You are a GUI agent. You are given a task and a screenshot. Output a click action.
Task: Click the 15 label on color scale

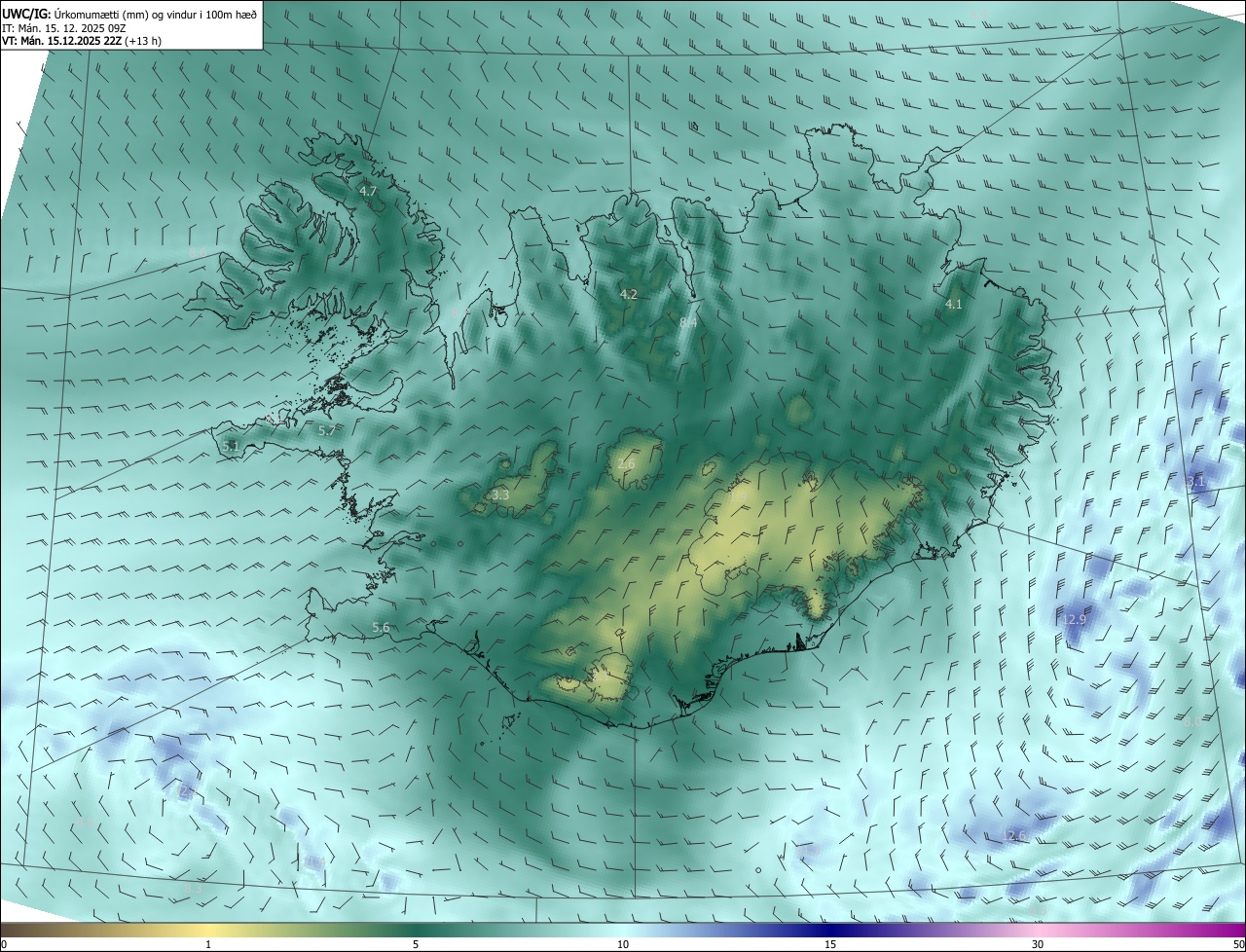click(830, 944)
